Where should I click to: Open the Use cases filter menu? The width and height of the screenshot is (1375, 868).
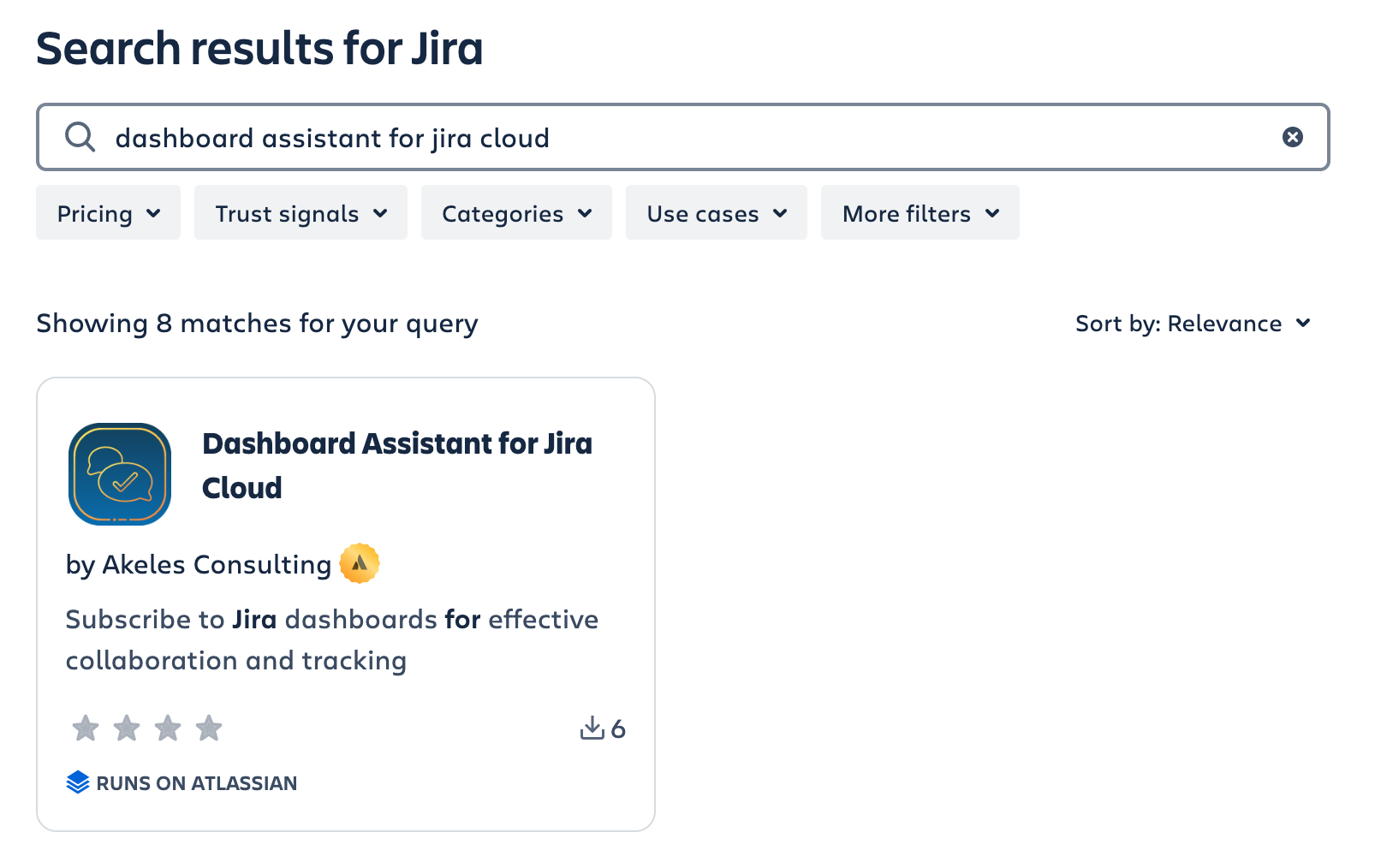coord(716,213)
